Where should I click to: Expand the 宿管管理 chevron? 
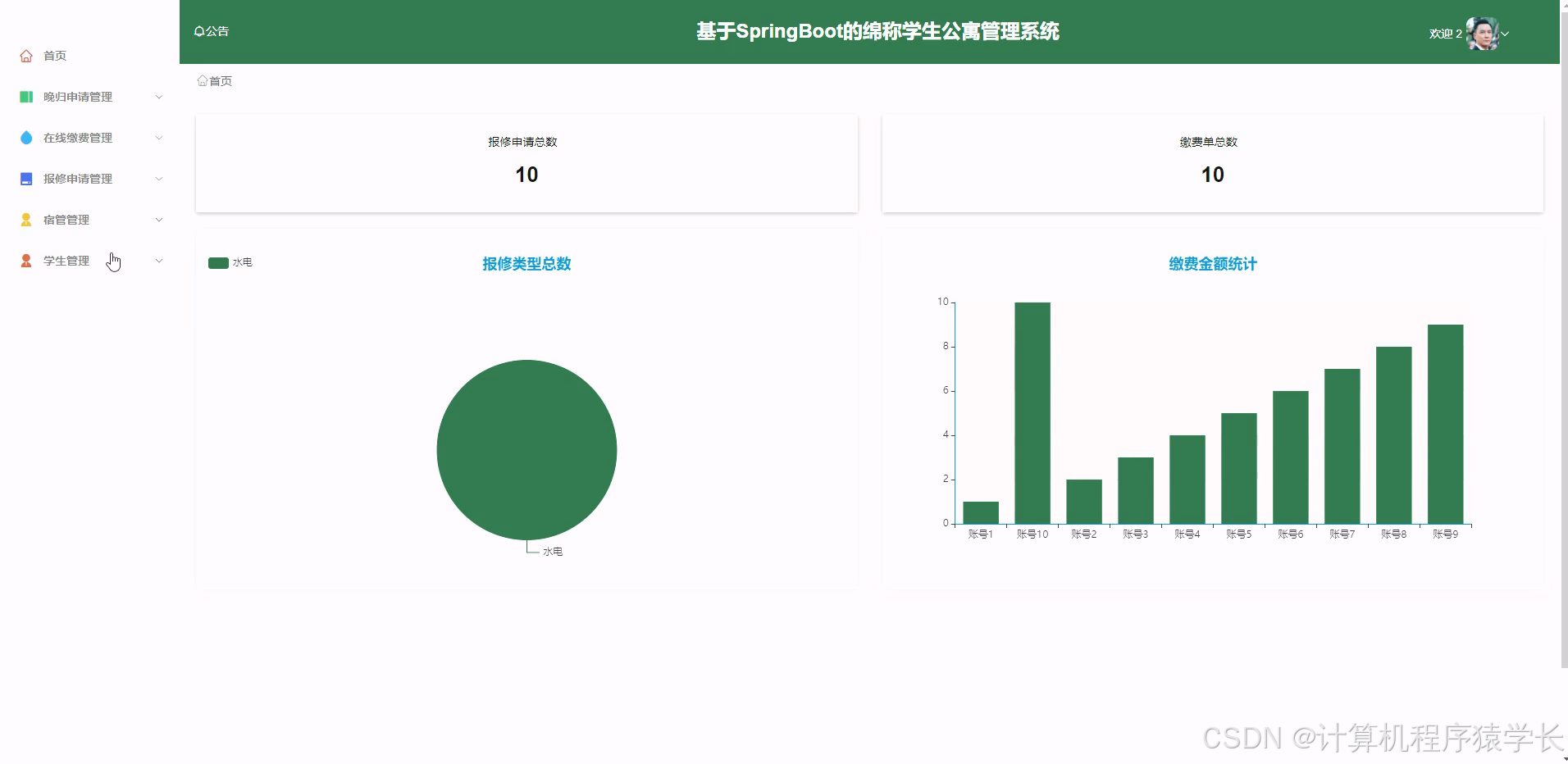pyautogui.click(x=159, y=219)
